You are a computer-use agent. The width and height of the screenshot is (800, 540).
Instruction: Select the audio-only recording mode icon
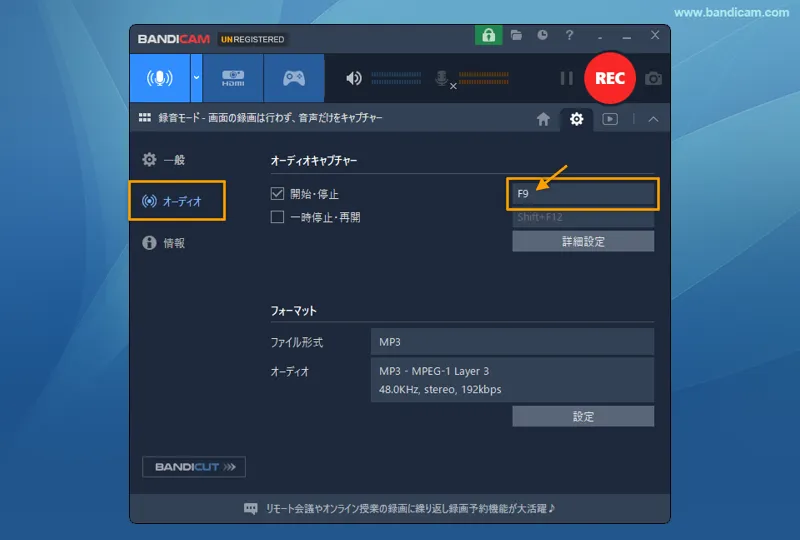click(x=160, y=78)
